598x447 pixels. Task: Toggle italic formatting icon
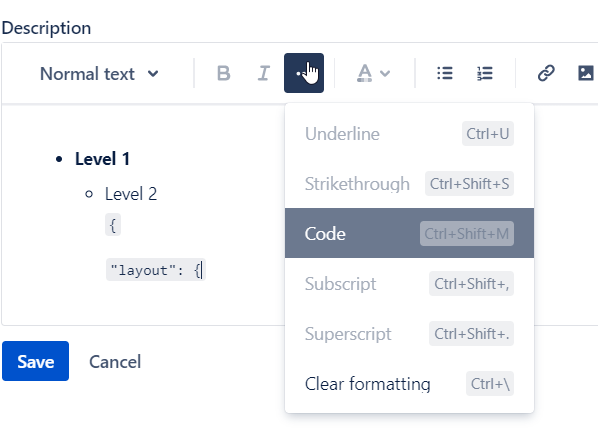coord(264,73)
